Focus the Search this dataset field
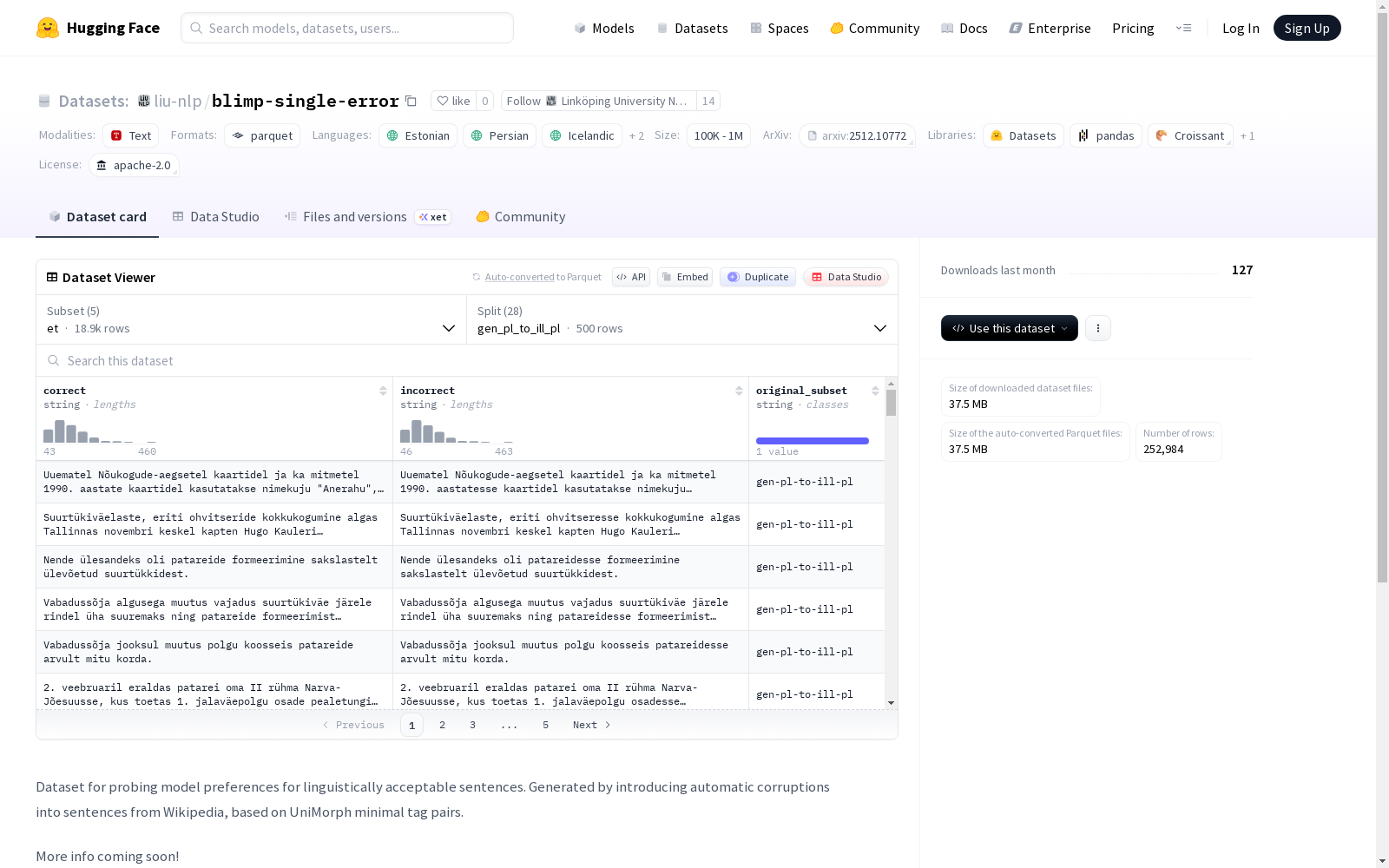Screen dimensions: 1389x868 point(467,360)
